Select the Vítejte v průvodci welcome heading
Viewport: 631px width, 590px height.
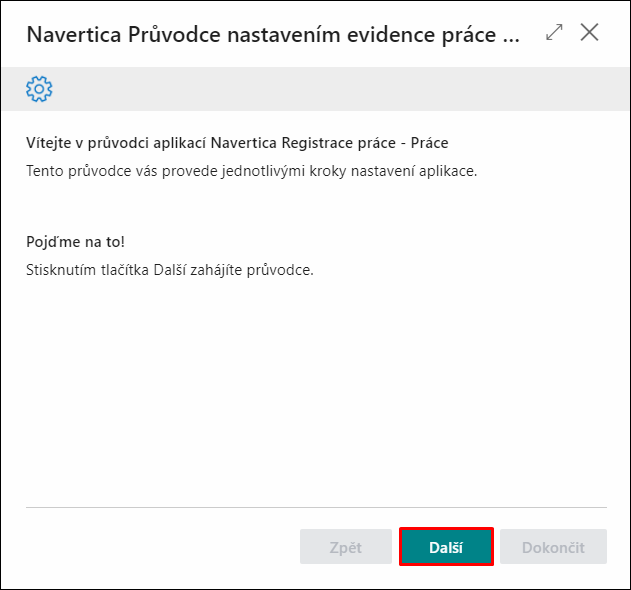point(237,143)
